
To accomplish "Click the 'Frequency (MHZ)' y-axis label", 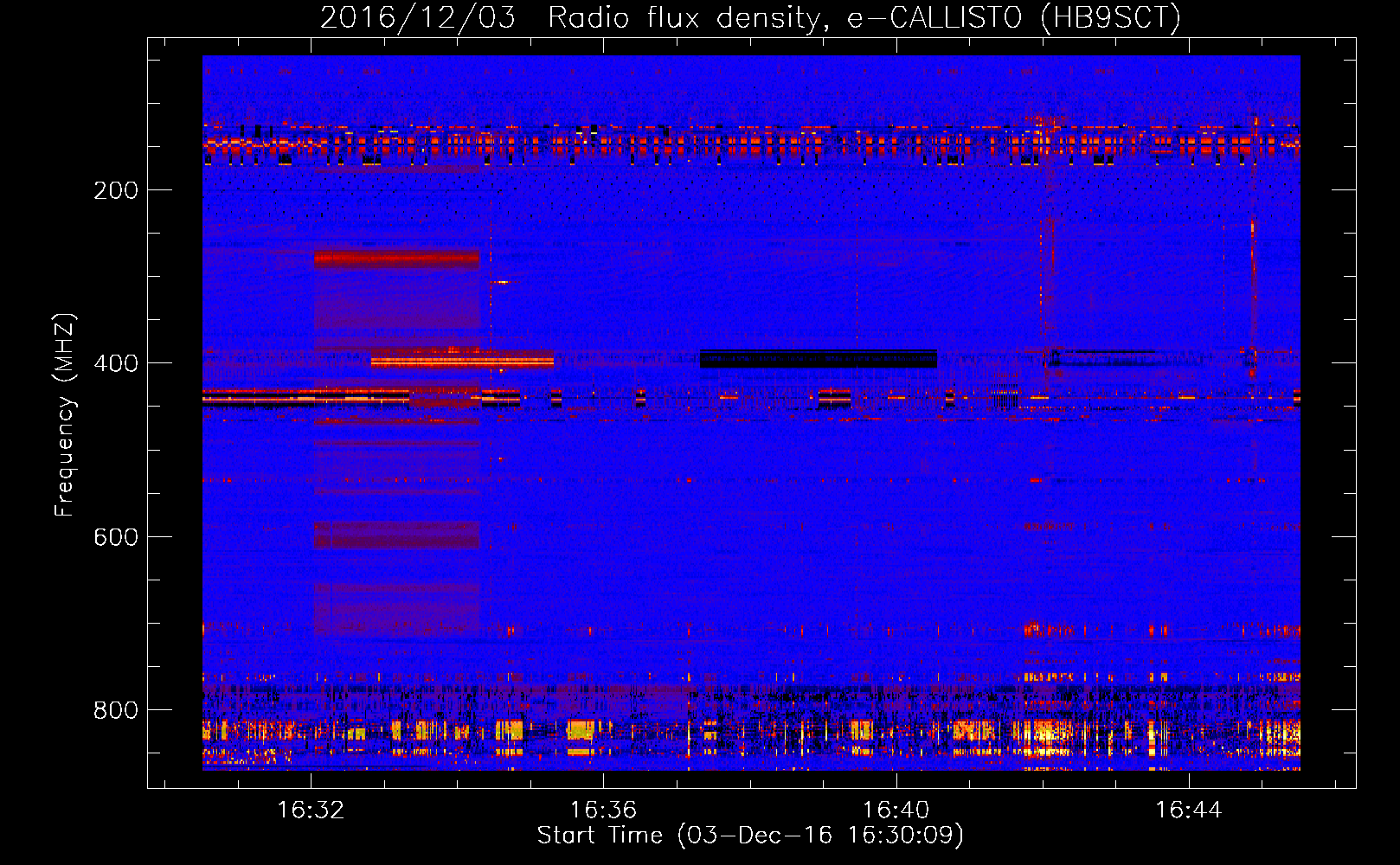I will [x=65, y=415].
